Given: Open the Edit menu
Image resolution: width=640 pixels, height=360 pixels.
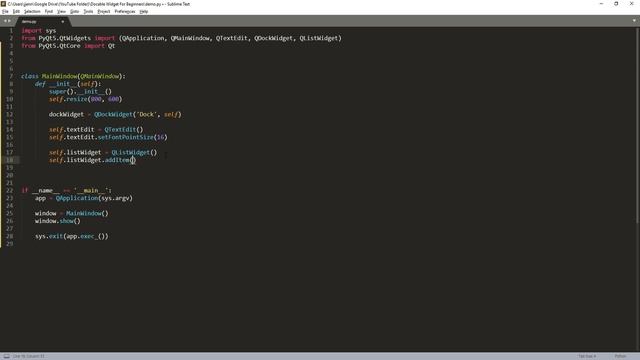Looking at the screenshot, I should click(16, 11).
